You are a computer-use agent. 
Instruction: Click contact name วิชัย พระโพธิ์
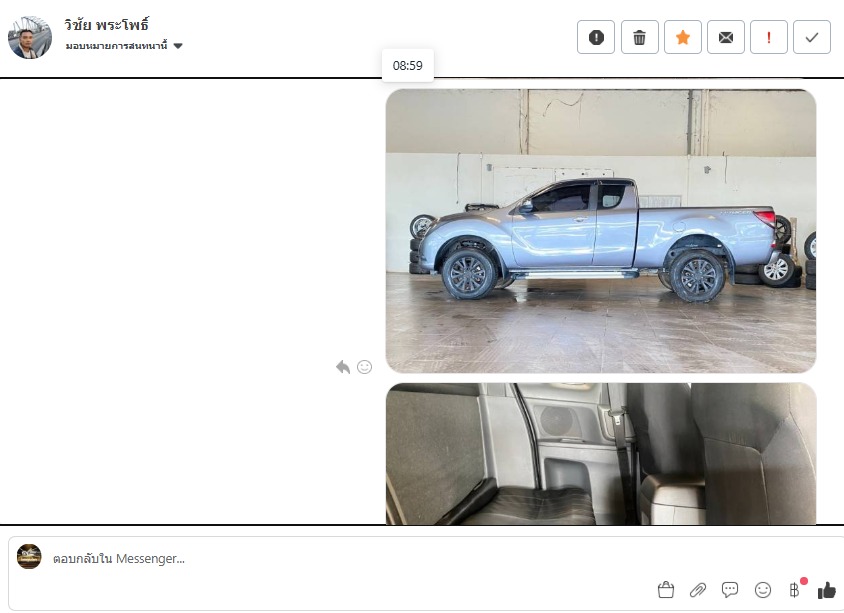(x=106, y=25)
